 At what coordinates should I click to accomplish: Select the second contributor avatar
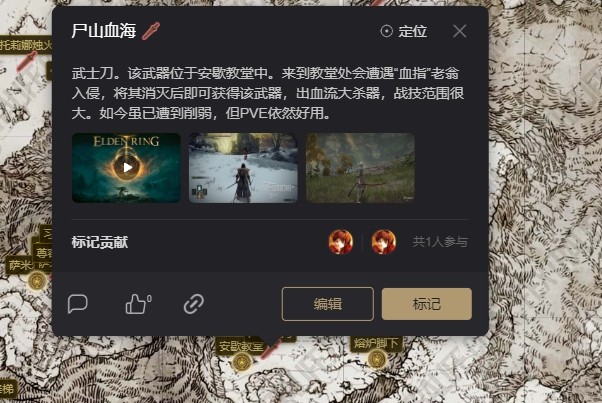pyautogui.click(x=384, y=242)
